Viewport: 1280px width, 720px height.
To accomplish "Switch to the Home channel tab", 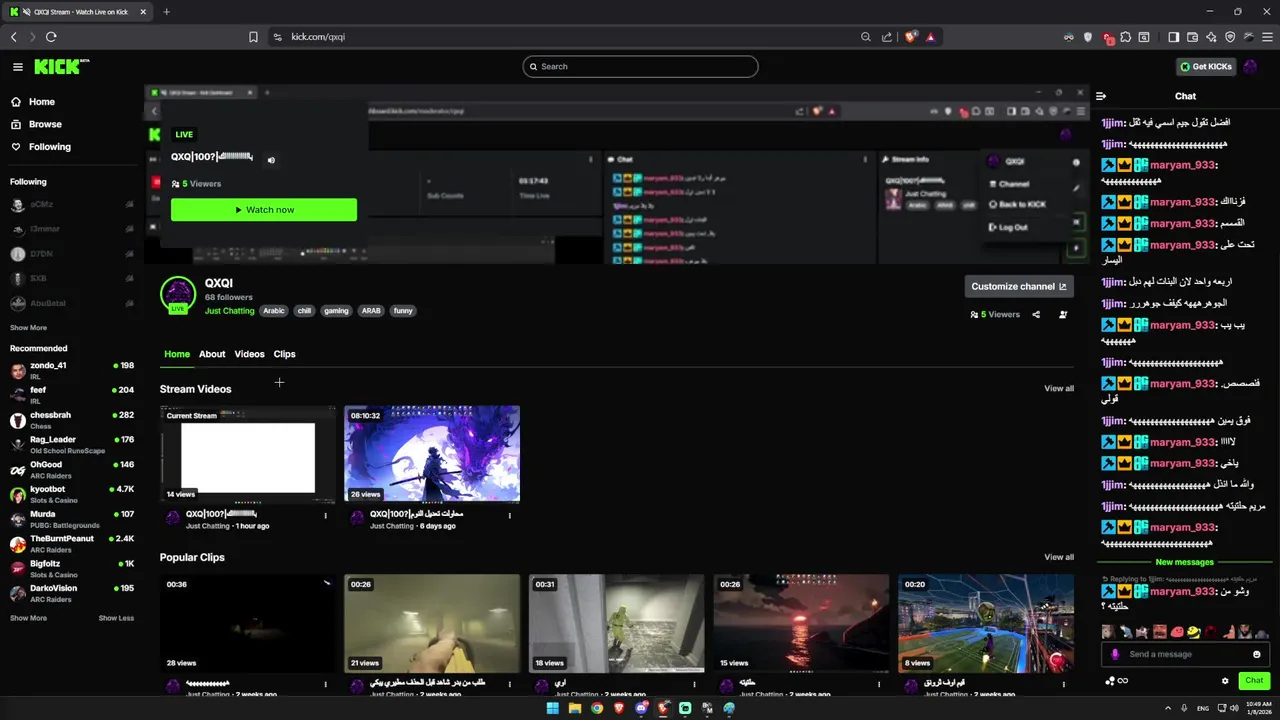I will [x=177, y=354].
